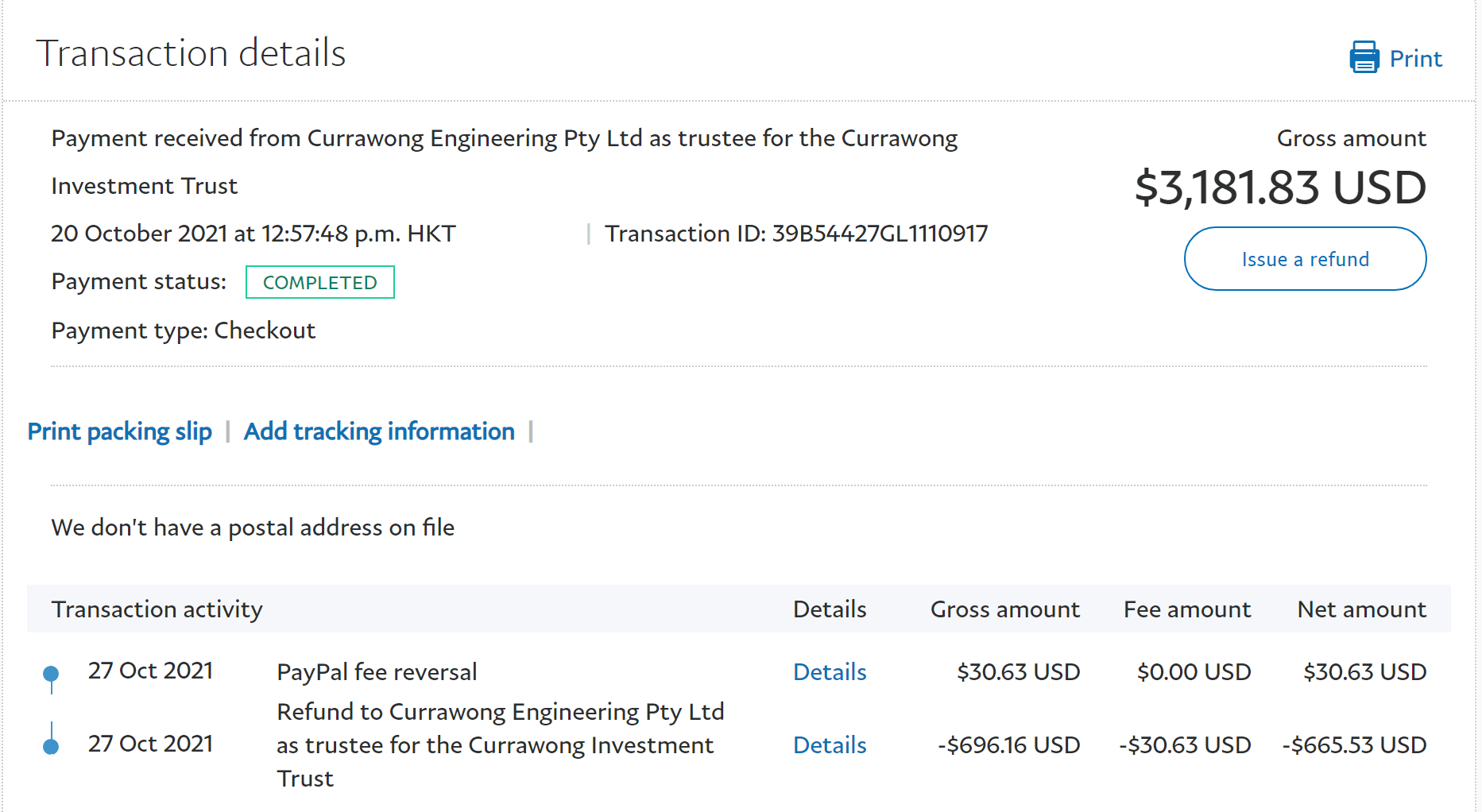The image size is (1482, 812).
Task: Open Details for the Currawong refund row
Action: (x=830, y=745)
